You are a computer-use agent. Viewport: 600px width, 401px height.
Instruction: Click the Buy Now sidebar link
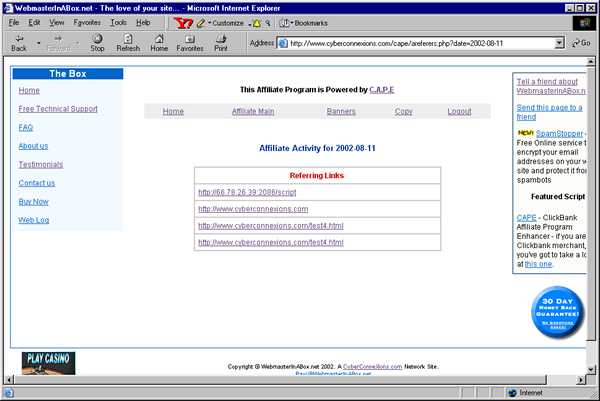33,202
